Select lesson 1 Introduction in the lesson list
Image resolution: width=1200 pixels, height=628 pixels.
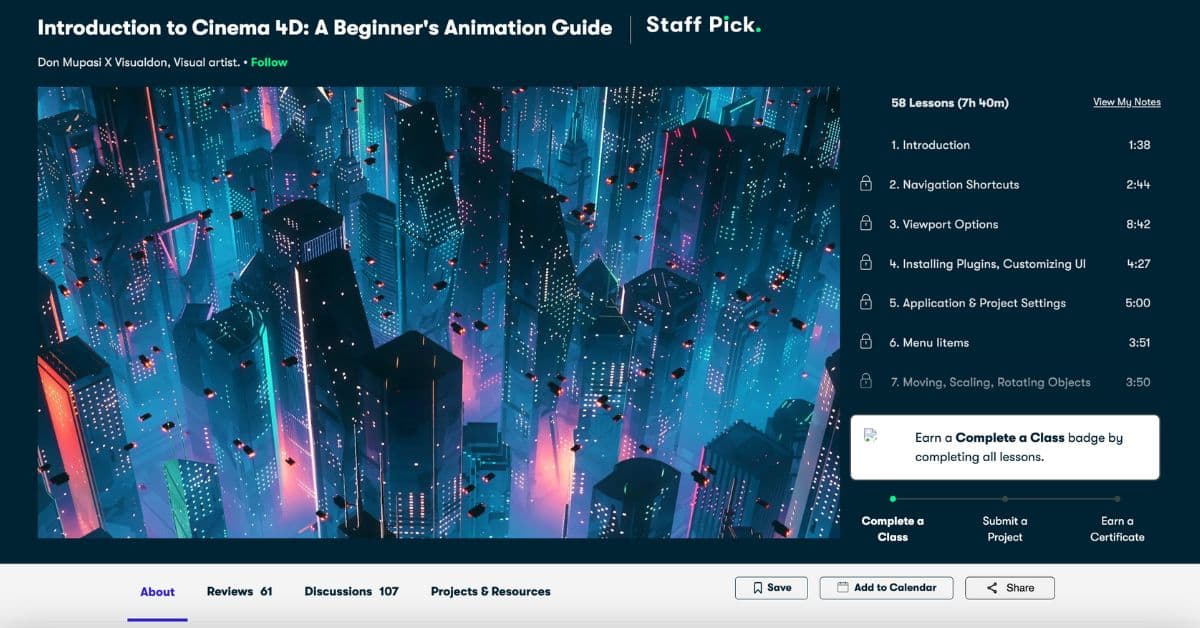coord(932,145)
